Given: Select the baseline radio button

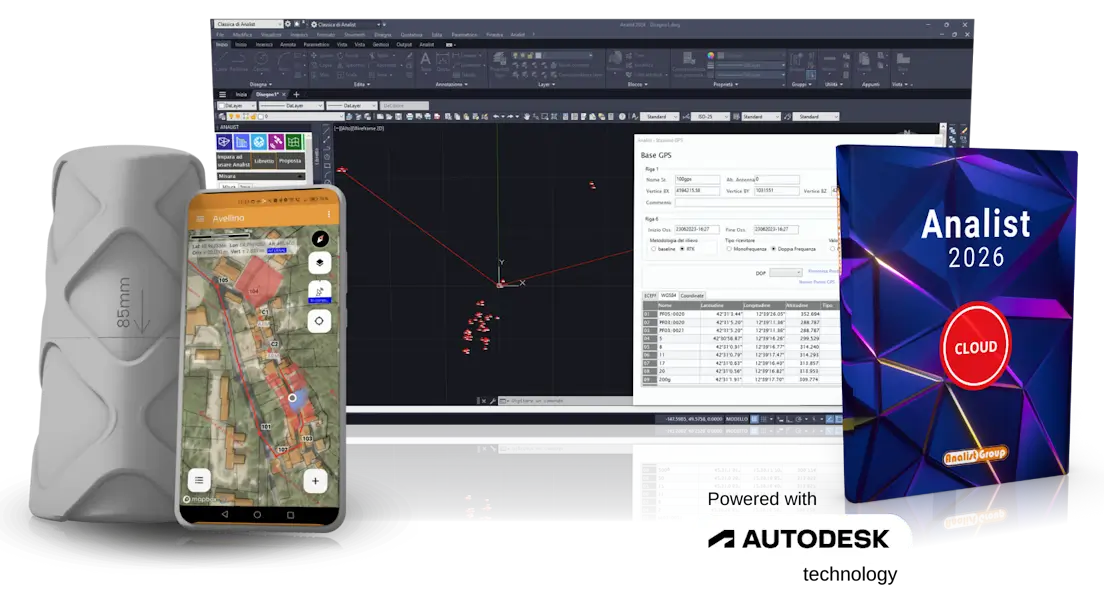Looking at the screenshot, I should click(x=653, y=249).
